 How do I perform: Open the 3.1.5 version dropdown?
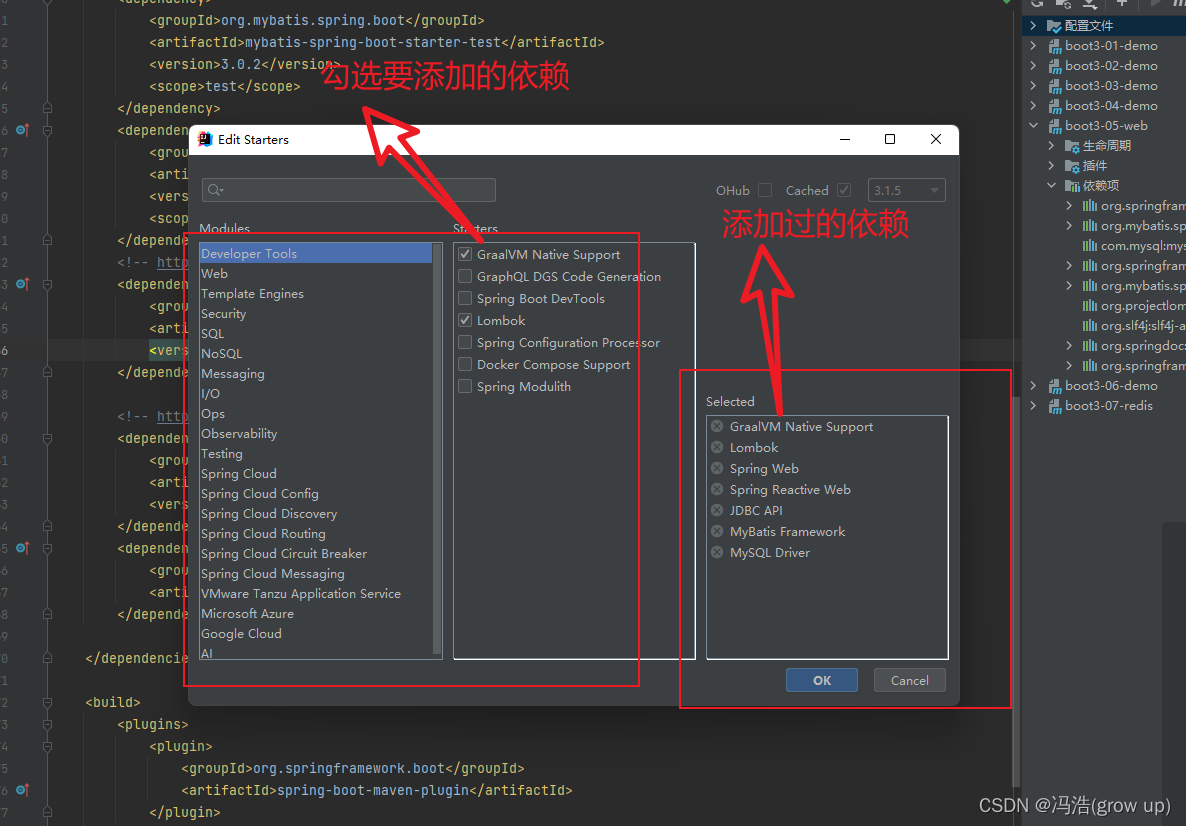[906, 190]
